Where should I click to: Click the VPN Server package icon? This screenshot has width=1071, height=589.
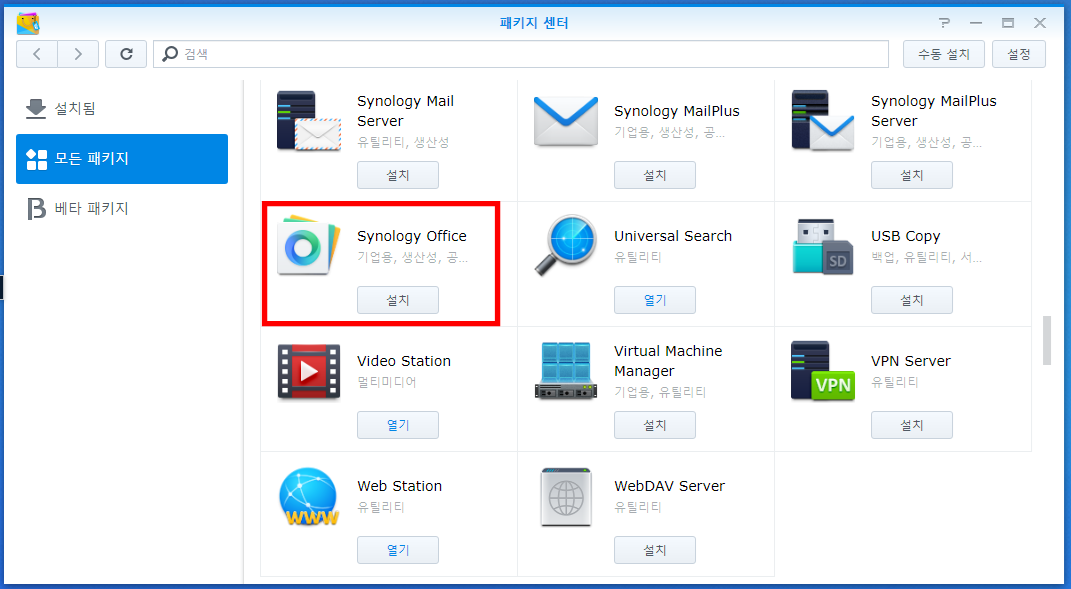[822, 371]
